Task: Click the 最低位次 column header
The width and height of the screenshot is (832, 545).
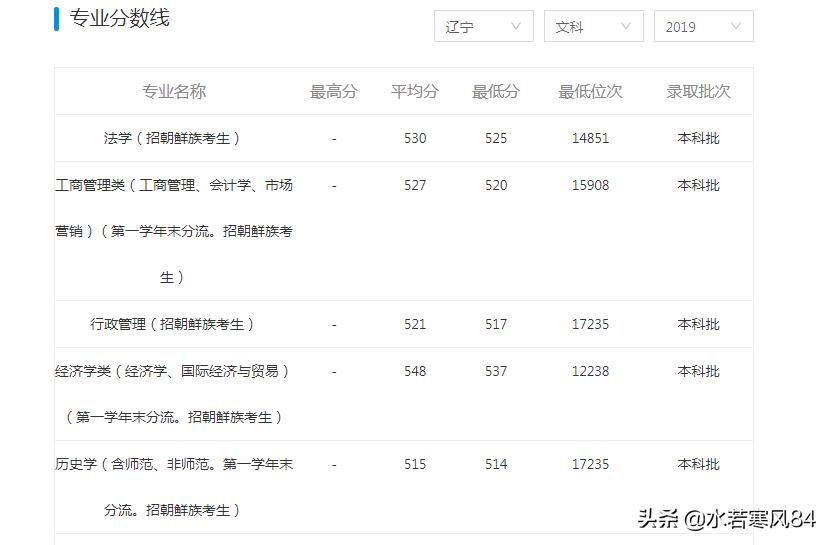Action: (590, 91)
